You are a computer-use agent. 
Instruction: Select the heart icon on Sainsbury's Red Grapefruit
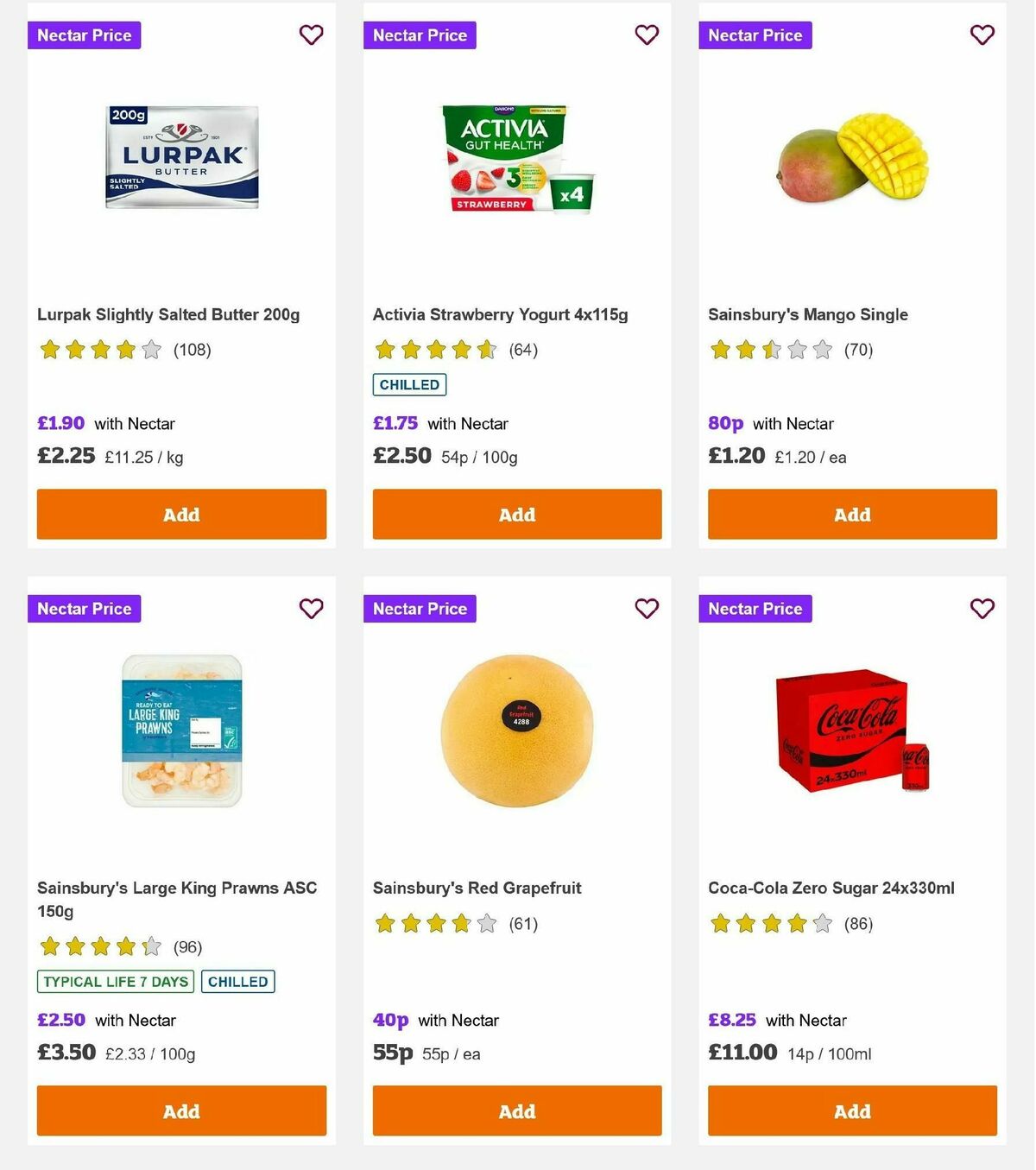[647, 609]
